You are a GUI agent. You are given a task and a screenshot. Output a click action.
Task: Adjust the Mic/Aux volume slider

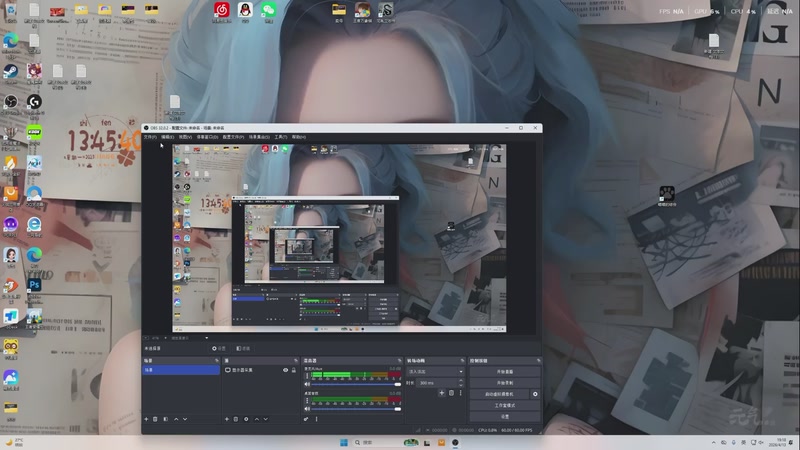tap(356, 384)
